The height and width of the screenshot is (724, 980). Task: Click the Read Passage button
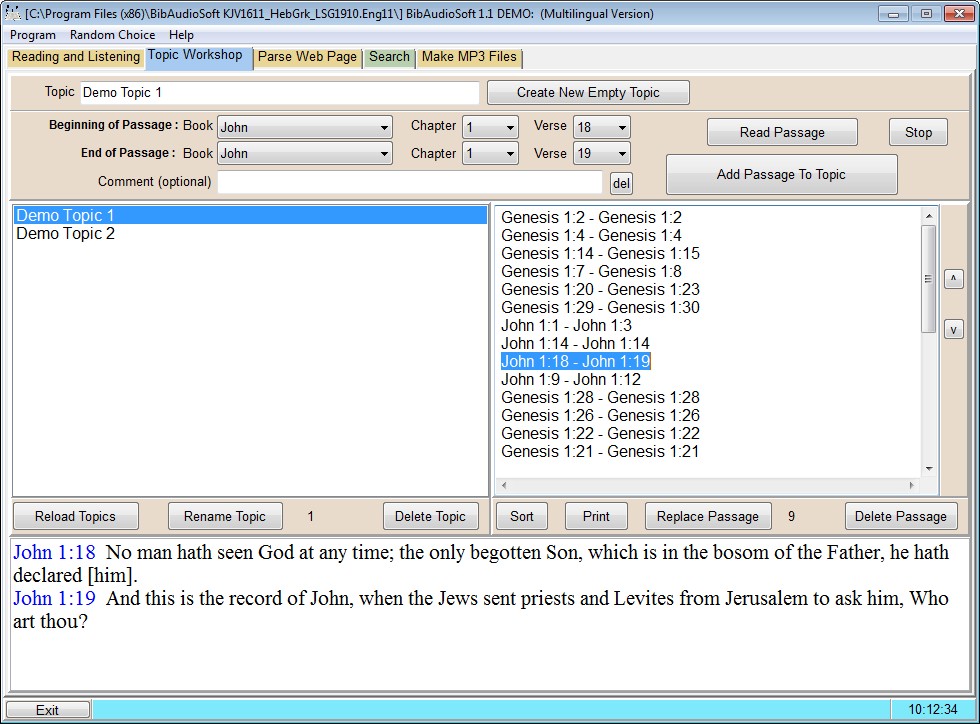pos(782,133)
